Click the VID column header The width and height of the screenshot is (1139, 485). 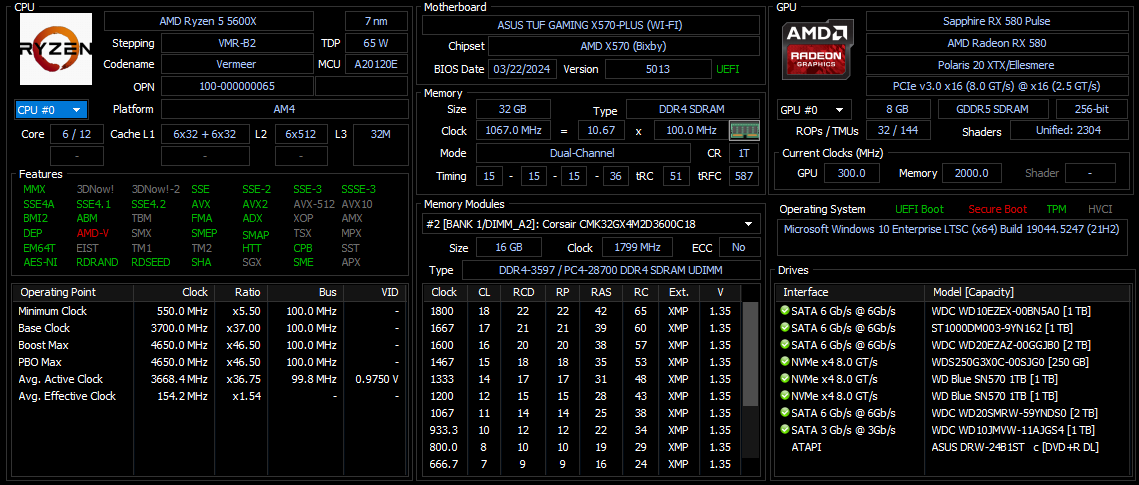(x=374, y=292)
